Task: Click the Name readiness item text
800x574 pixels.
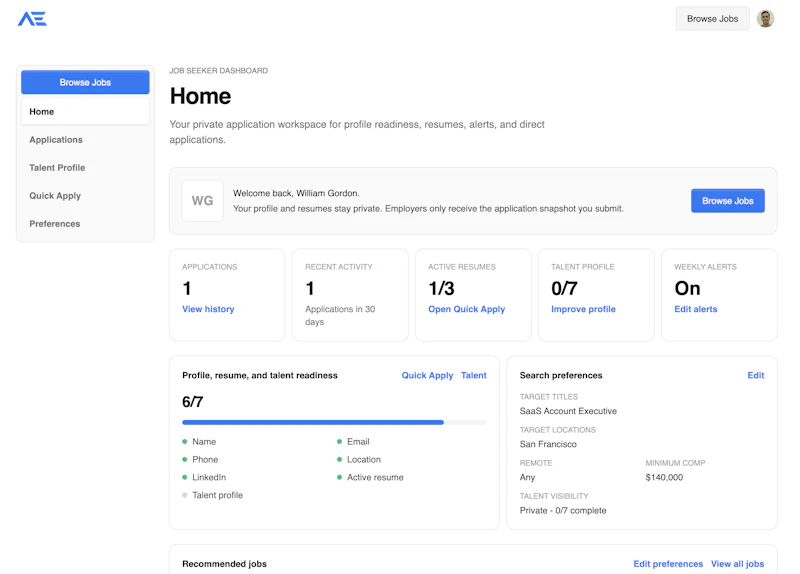Action: point(204,442)
